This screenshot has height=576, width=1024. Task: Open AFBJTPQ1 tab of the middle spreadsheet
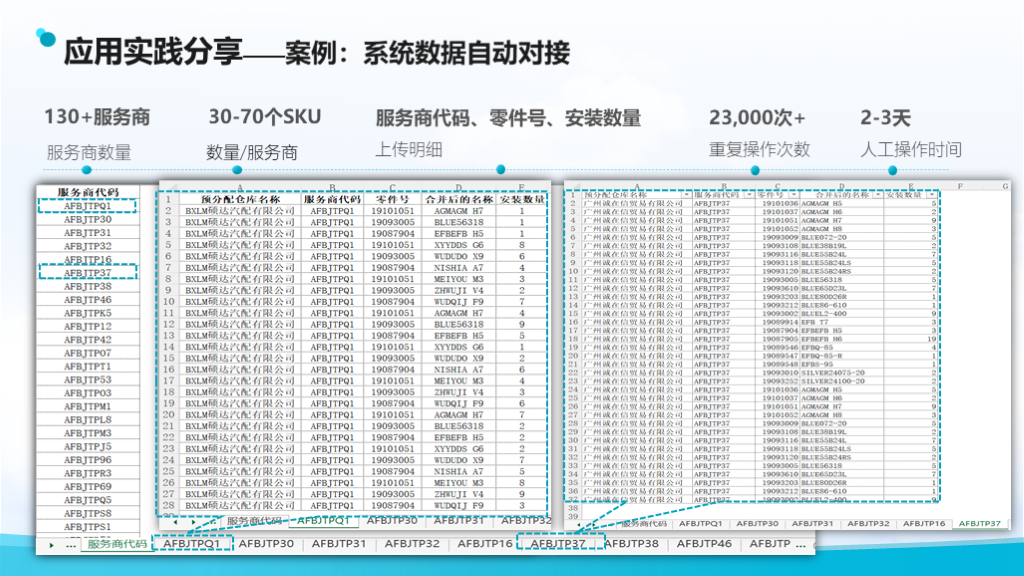[324, 520]
